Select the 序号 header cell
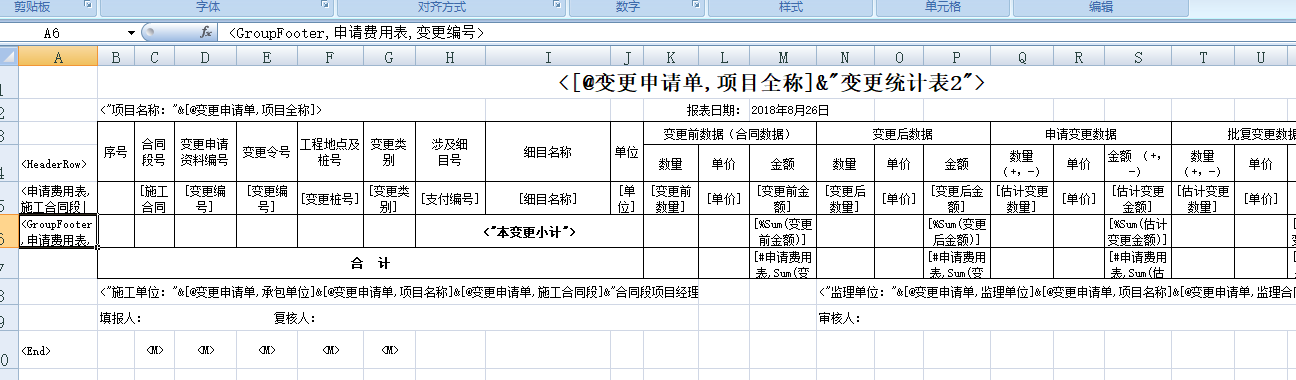The width and height of the screenshot is (1296, 380). tap(116, 152)
